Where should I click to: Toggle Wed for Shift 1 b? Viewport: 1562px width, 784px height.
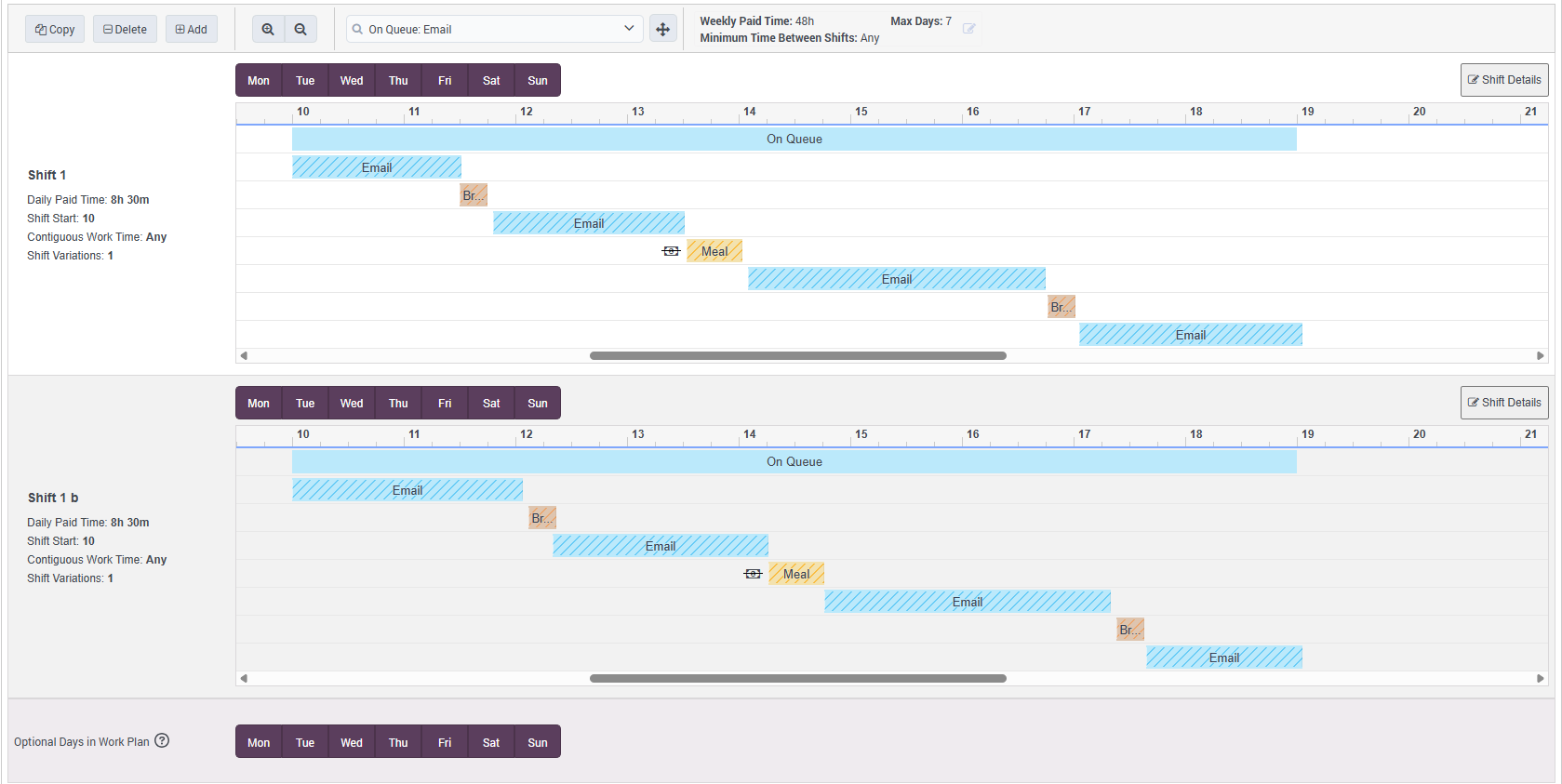coord(352,403)
